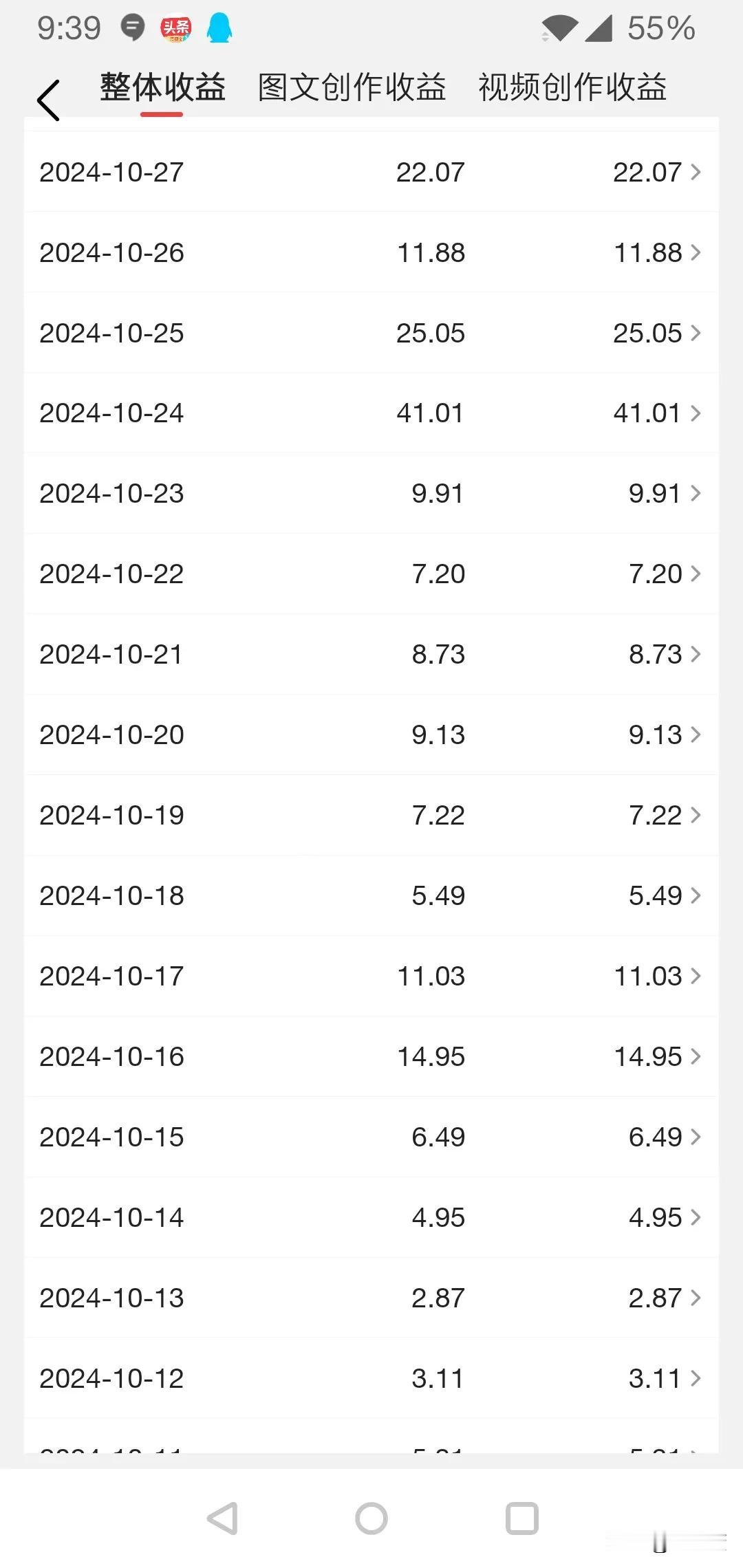Open the 2024-10-12 earnings row
The width and height of the screenshot is (743, 1568).
pyautogui.click(x=371, y=1378)
